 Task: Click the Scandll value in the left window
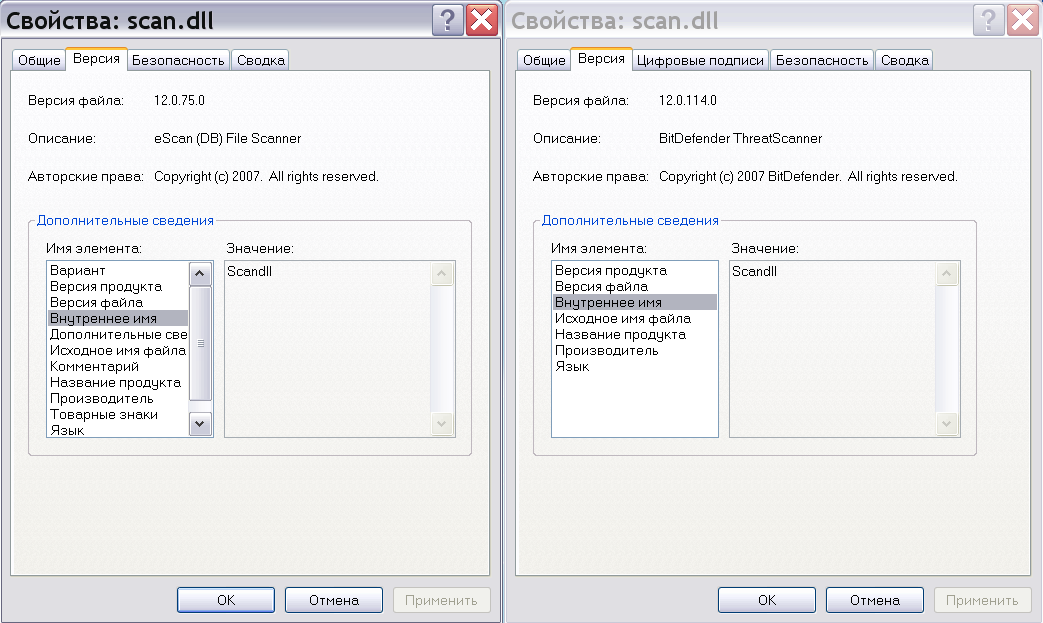249,271
